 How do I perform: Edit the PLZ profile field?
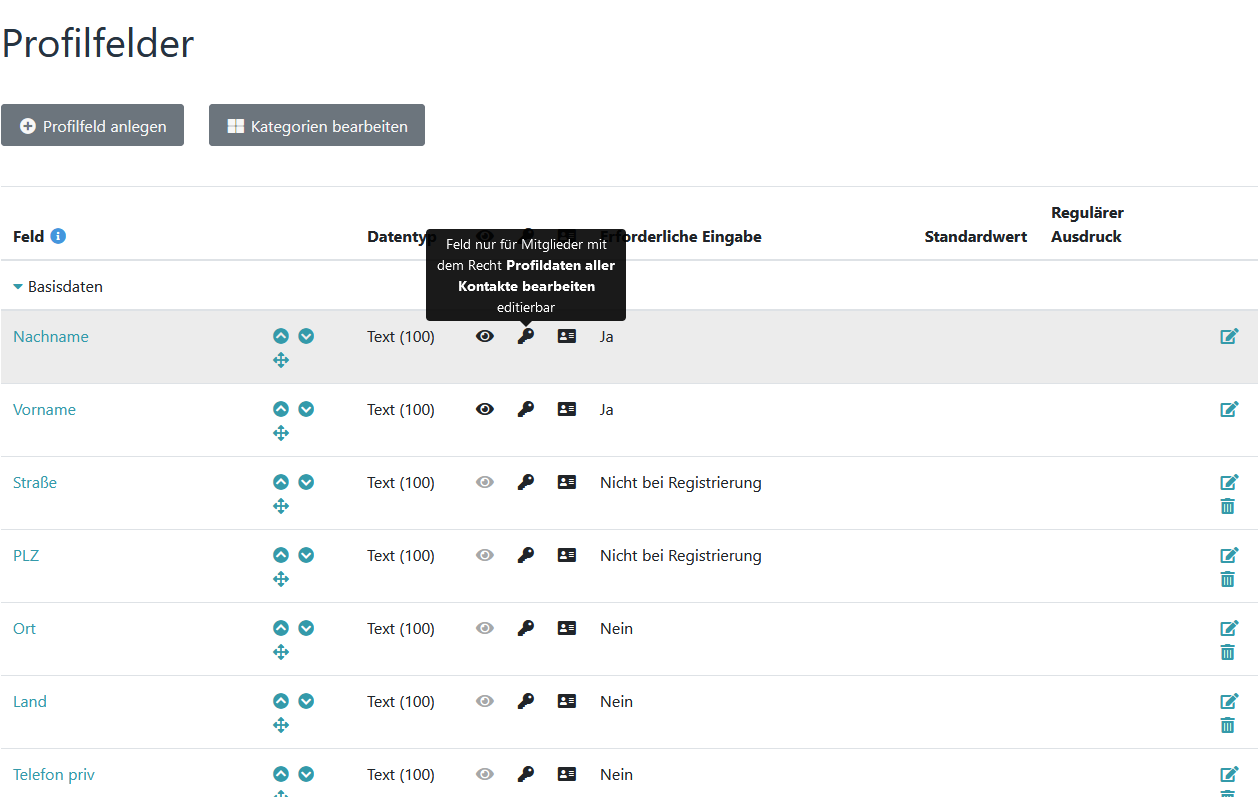click(x=1230, y=555)
